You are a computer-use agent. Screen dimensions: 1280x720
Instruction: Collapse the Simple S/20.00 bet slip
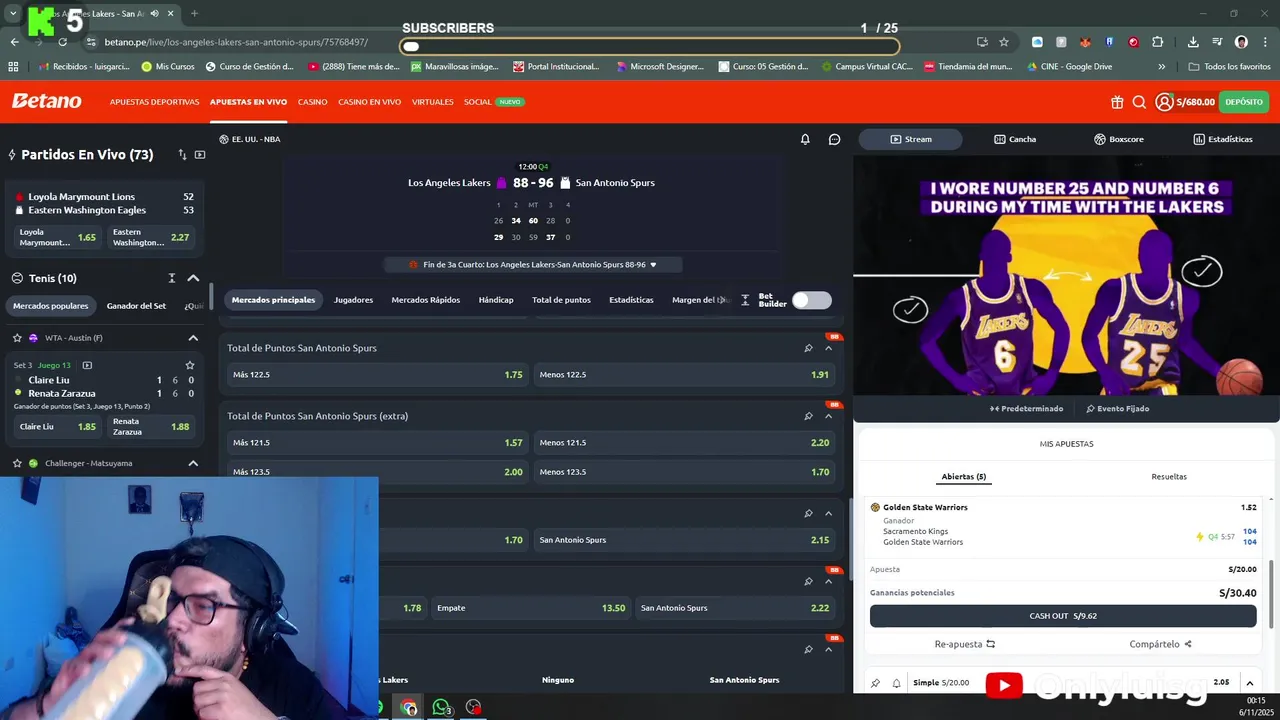[1249, 683]
